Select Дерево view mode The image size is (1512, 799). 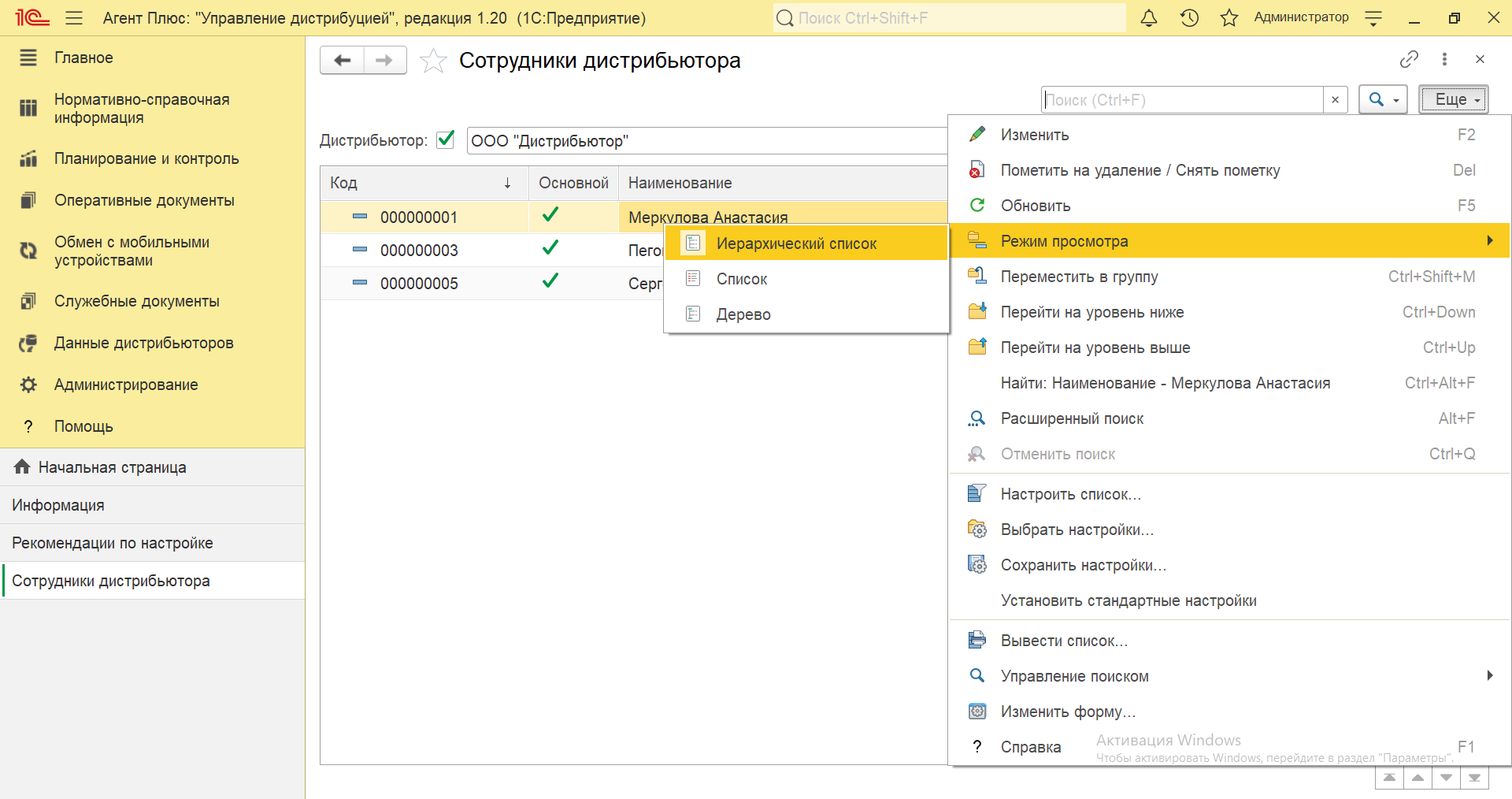[806, 314]
